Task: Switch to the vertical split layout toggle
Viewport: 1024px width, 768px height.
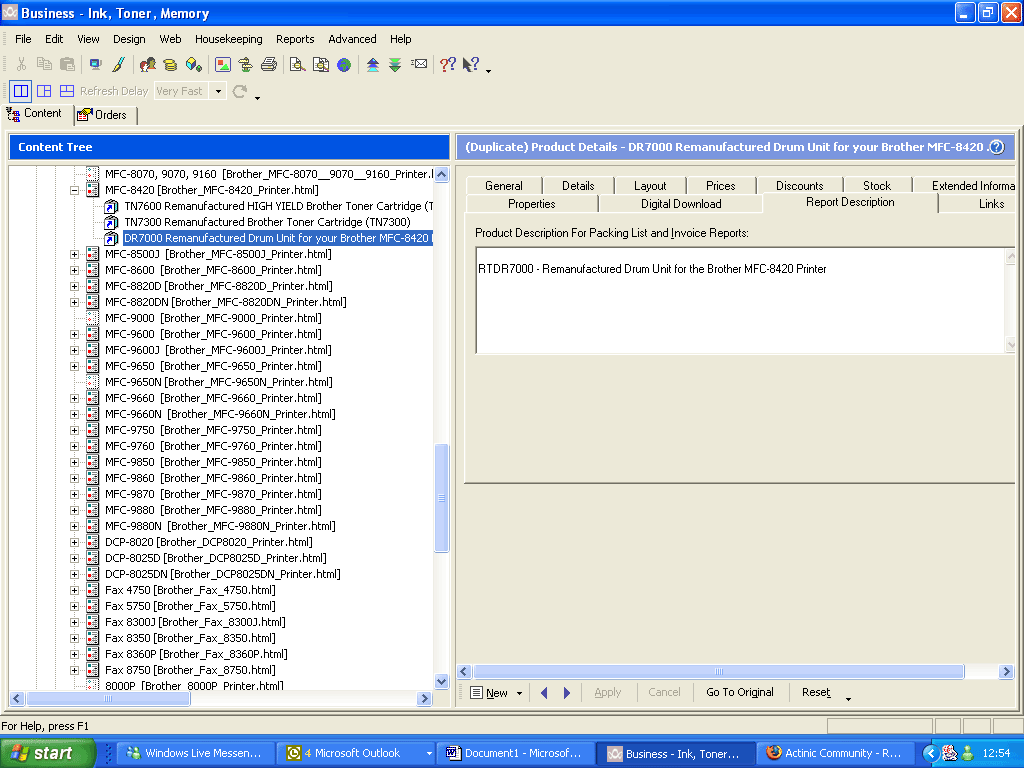Action: pos(44,91)
